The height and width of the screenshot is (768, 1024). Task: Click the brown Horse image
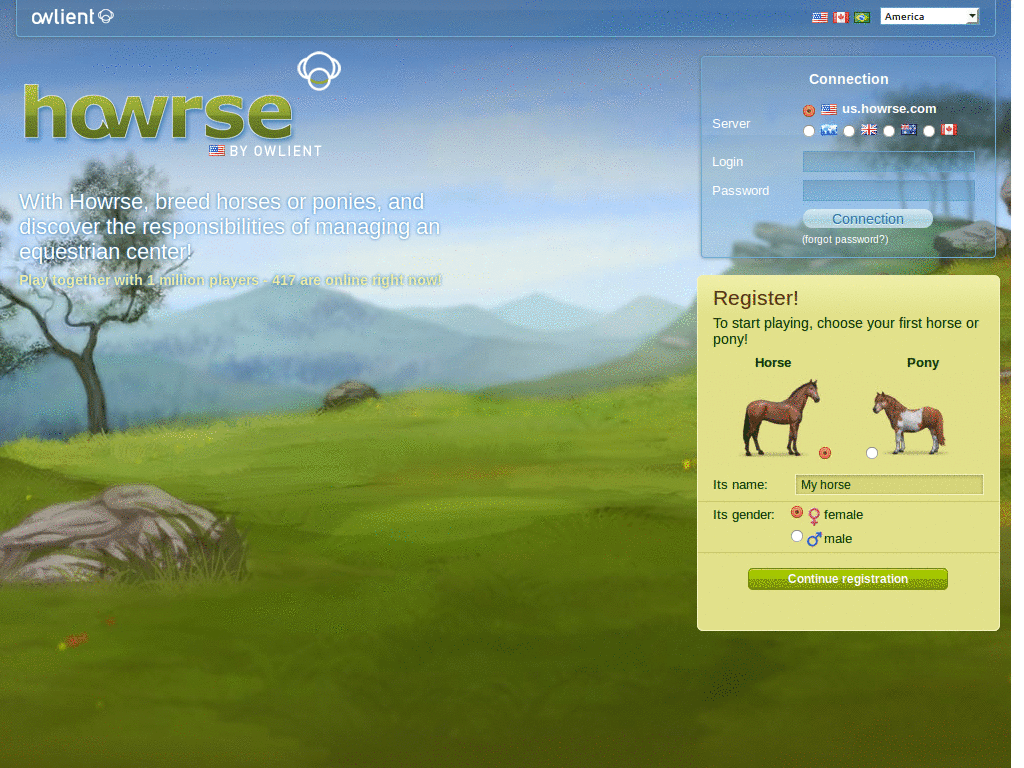781,417
